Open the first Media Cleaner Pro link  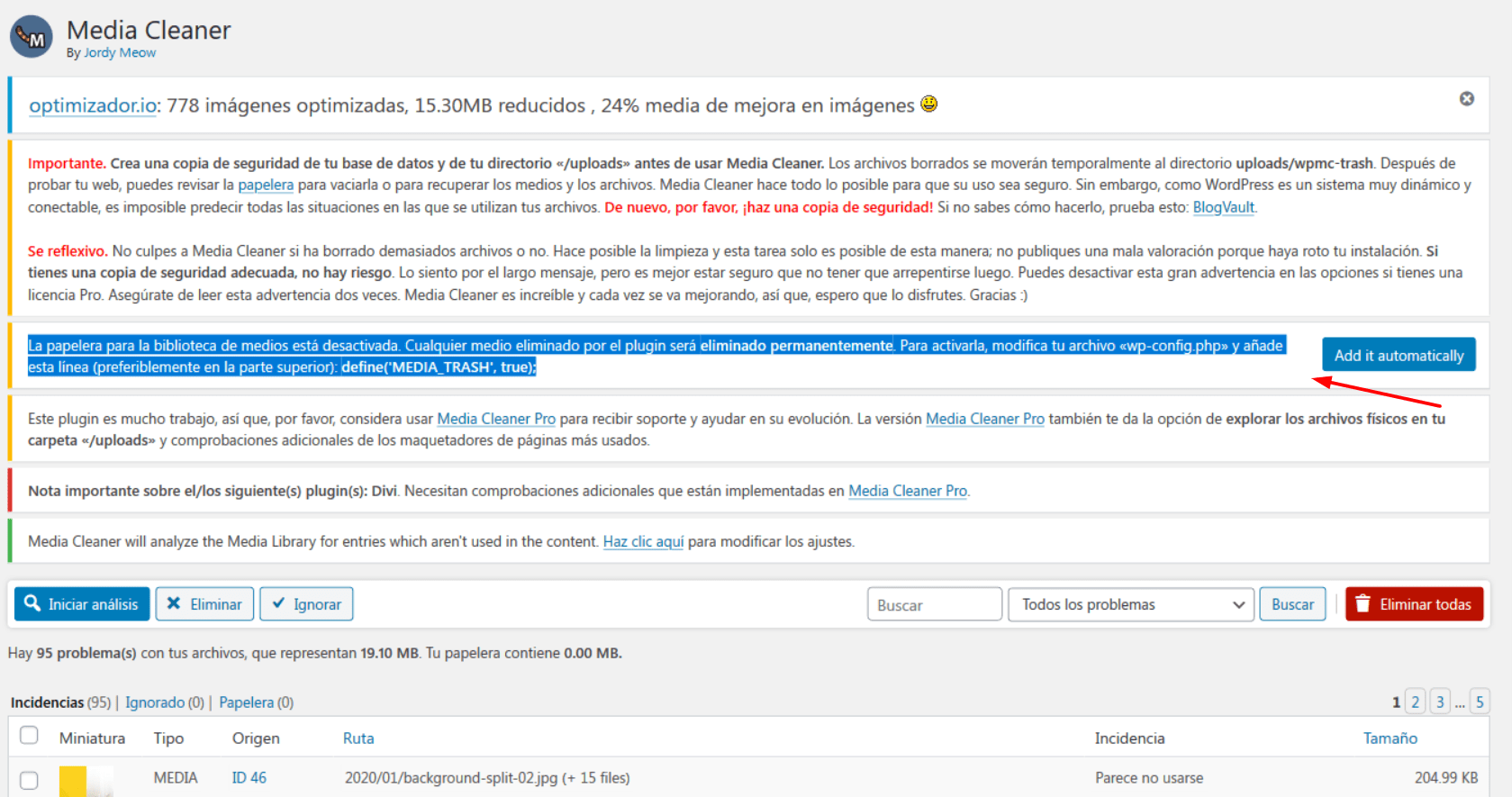496,419
